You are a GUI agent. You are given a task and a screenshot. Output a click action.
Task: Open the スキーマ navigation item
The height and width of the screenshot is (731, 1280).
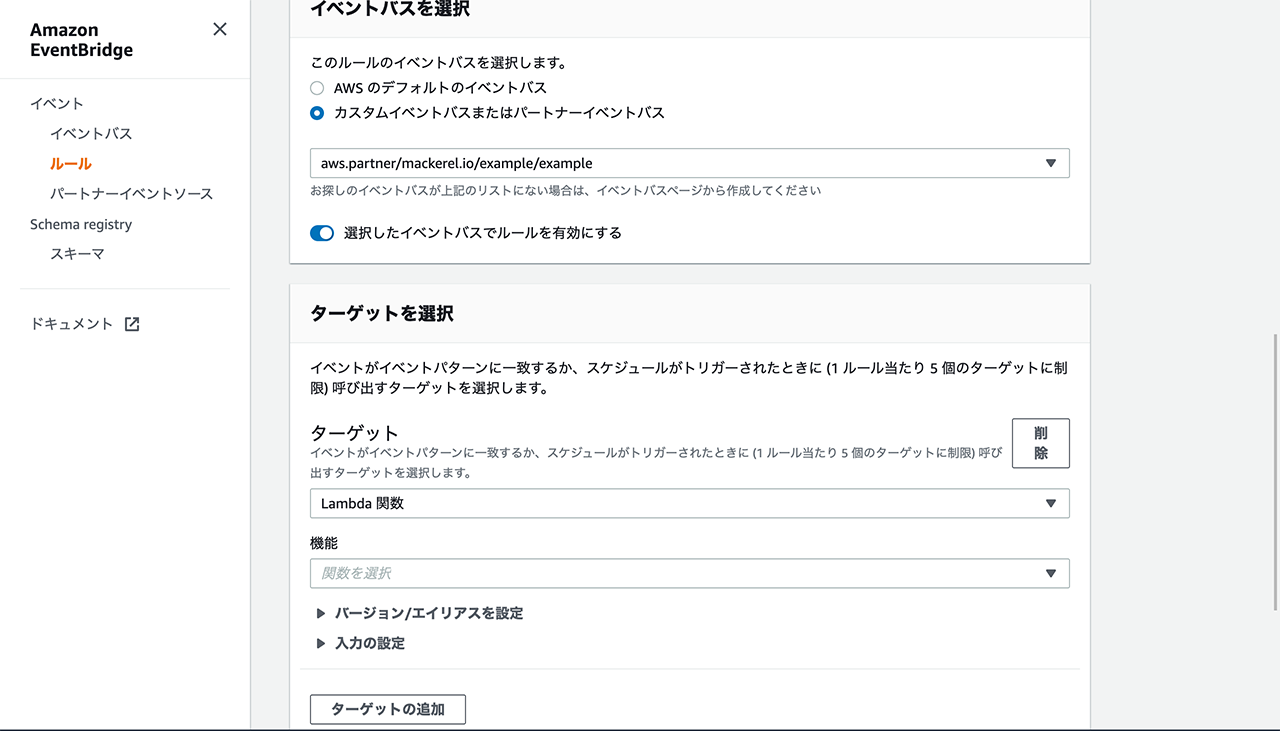[77, 254]
